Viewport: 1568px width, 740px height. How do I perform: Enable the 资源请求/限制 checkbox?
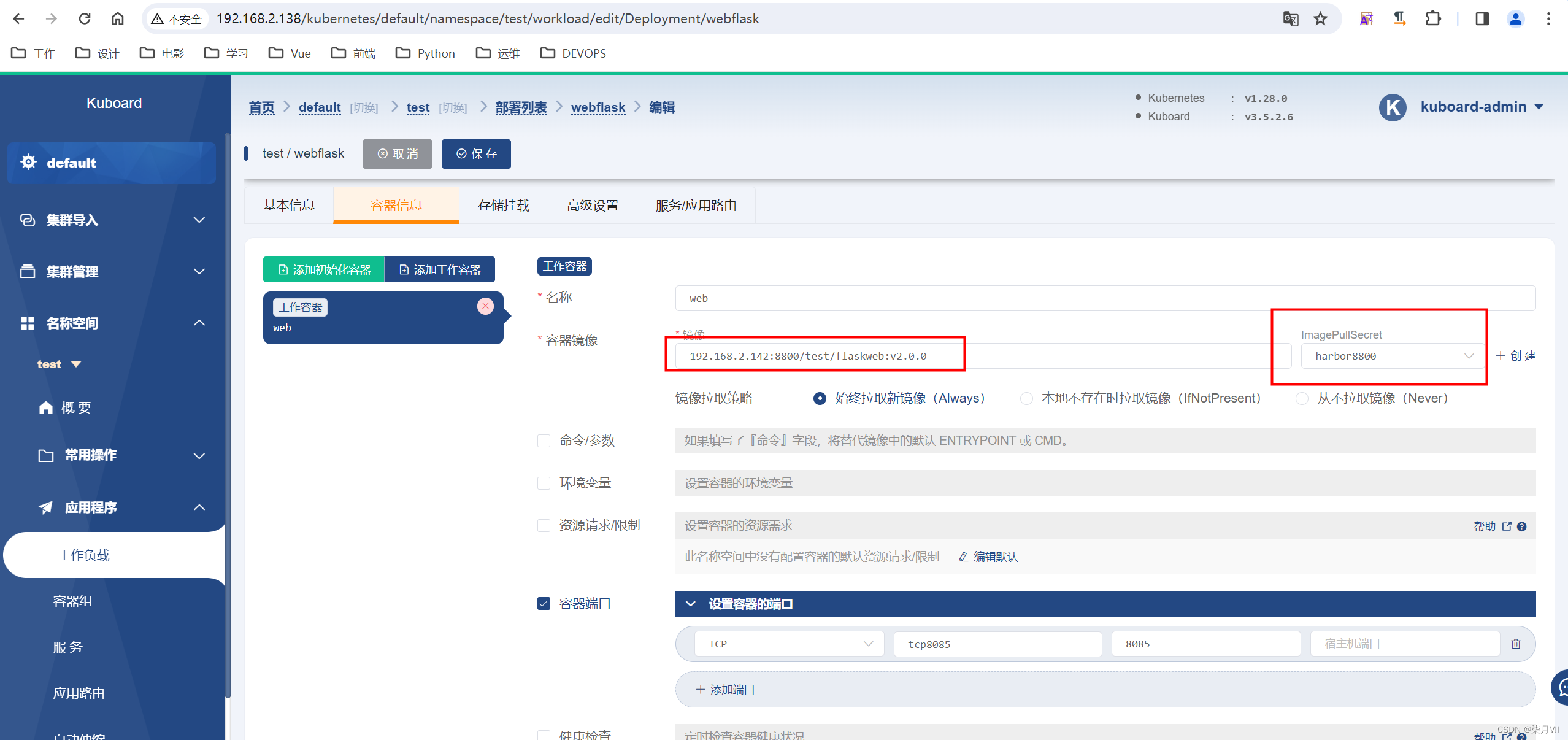(544, 525)
